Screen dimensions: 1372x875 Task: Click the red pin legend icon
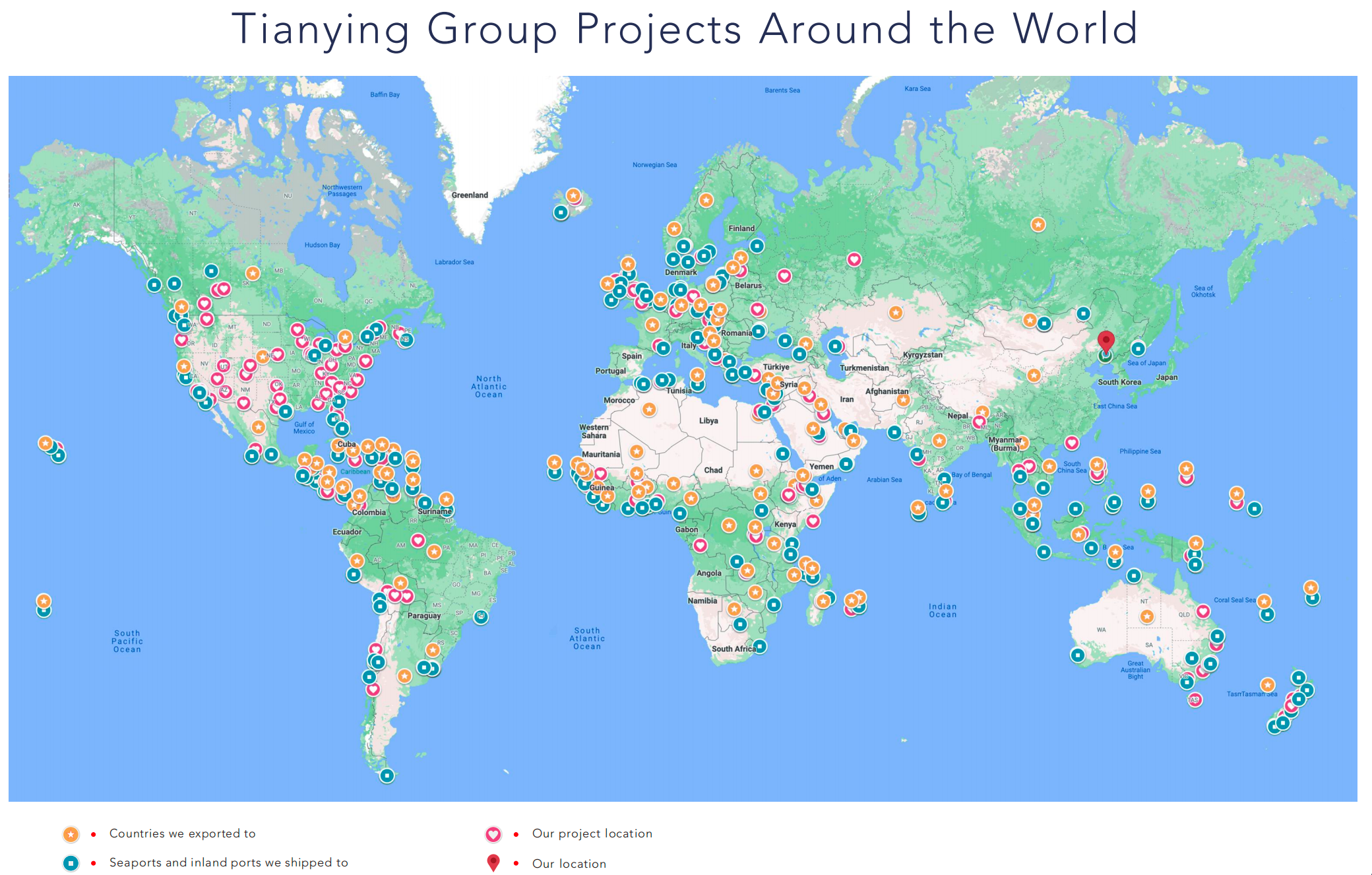(493, 862)
